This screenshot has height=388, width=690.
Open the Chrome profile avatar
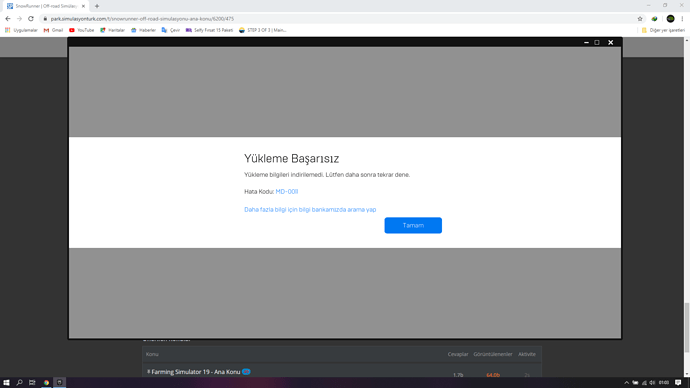click(670, 18)
